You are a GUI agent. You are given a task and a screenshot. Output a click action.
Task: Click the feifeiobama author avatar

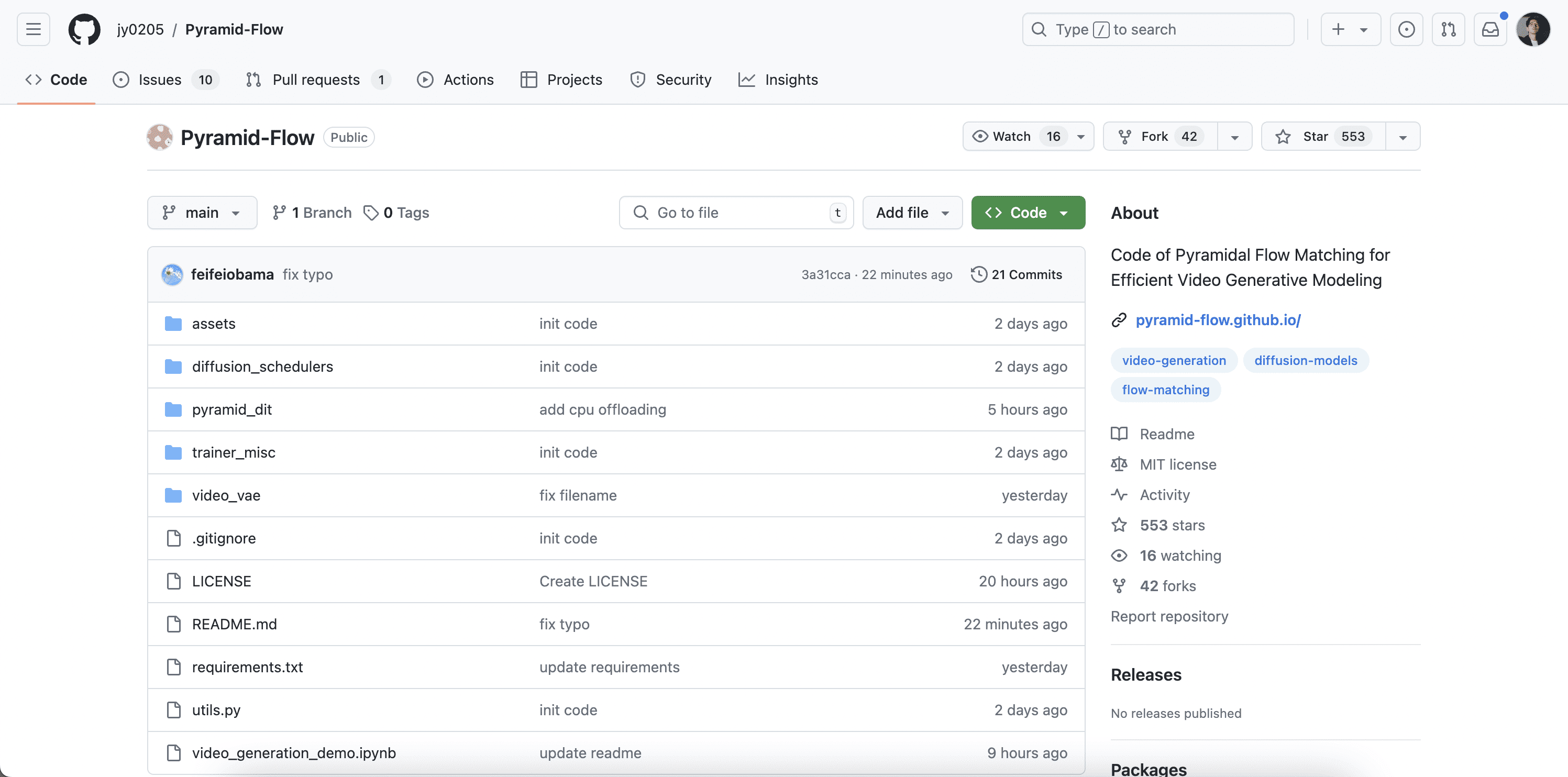[x=172, y=274]
